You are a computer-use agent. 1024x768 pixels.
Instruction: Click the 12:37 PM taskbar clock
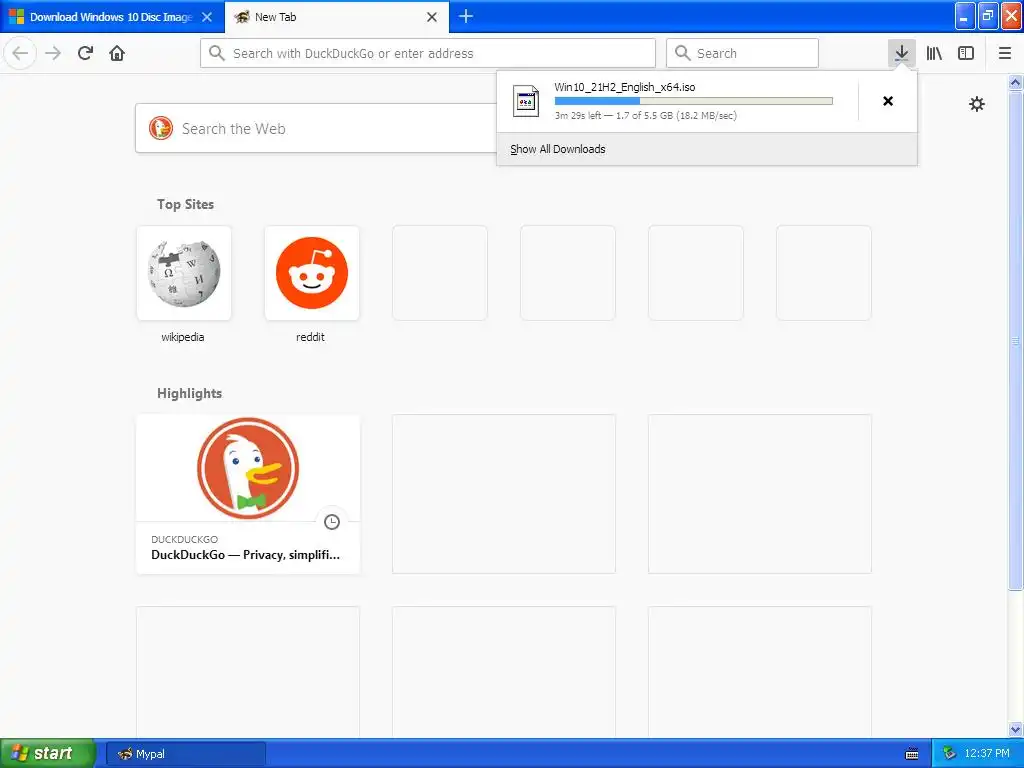pyautogui.click(x=987, y=754)
